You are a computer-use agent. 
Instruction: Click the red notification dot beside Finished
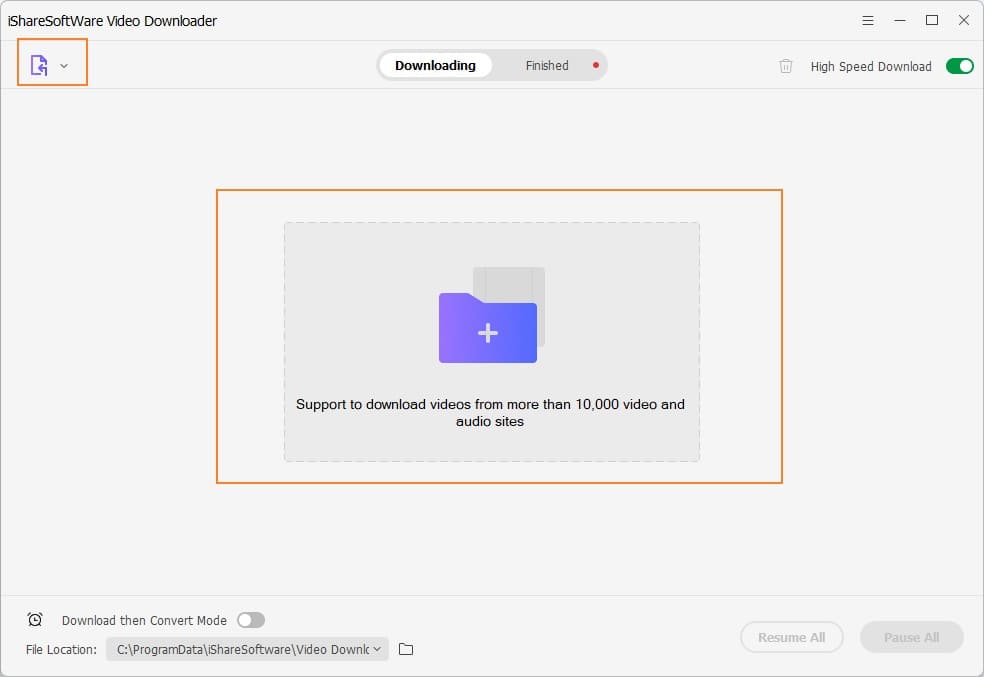[596, 63]
